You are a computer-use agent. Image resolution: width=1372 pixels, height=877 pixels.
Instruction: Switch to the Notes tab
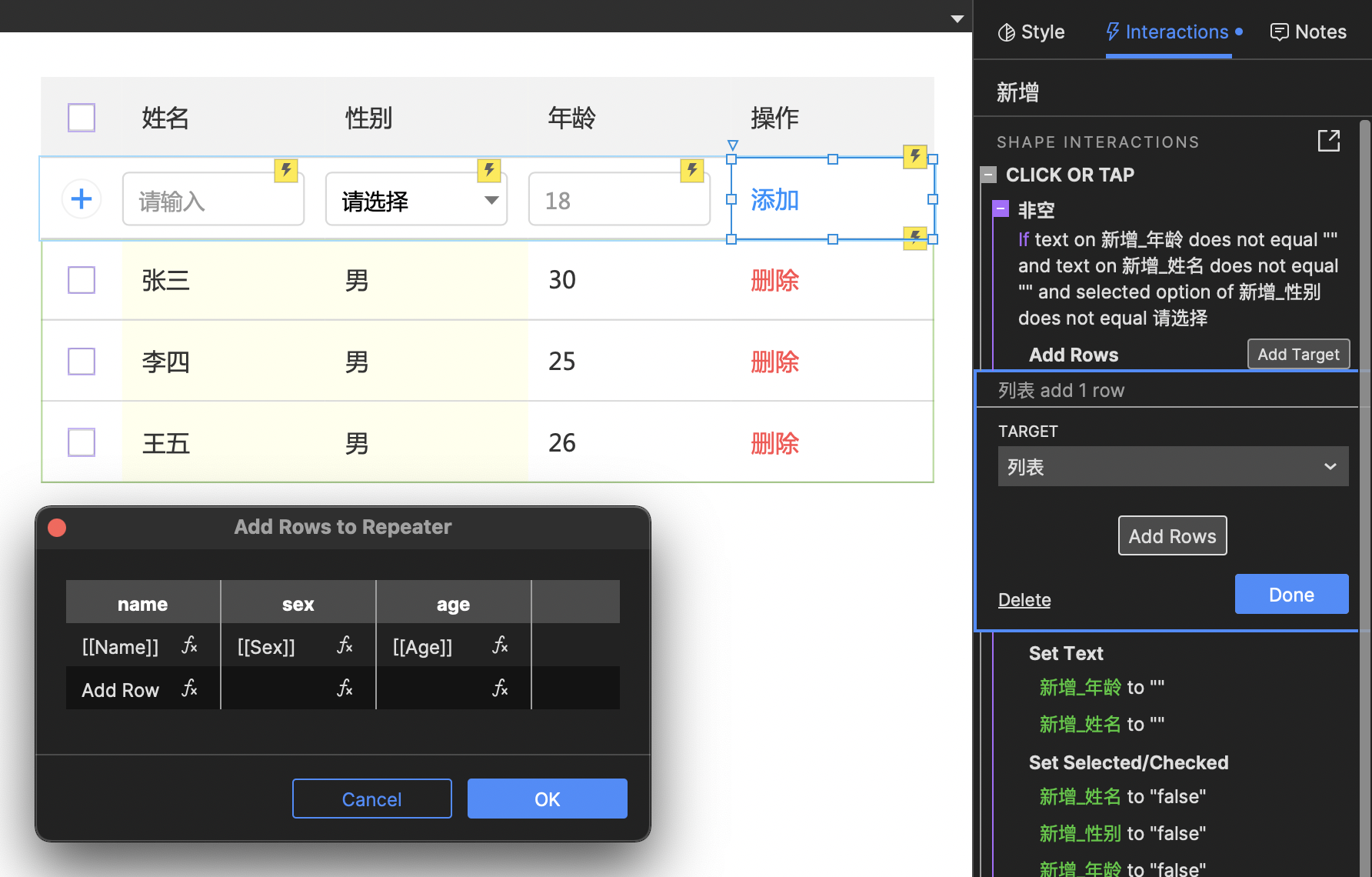[1308, 32]
